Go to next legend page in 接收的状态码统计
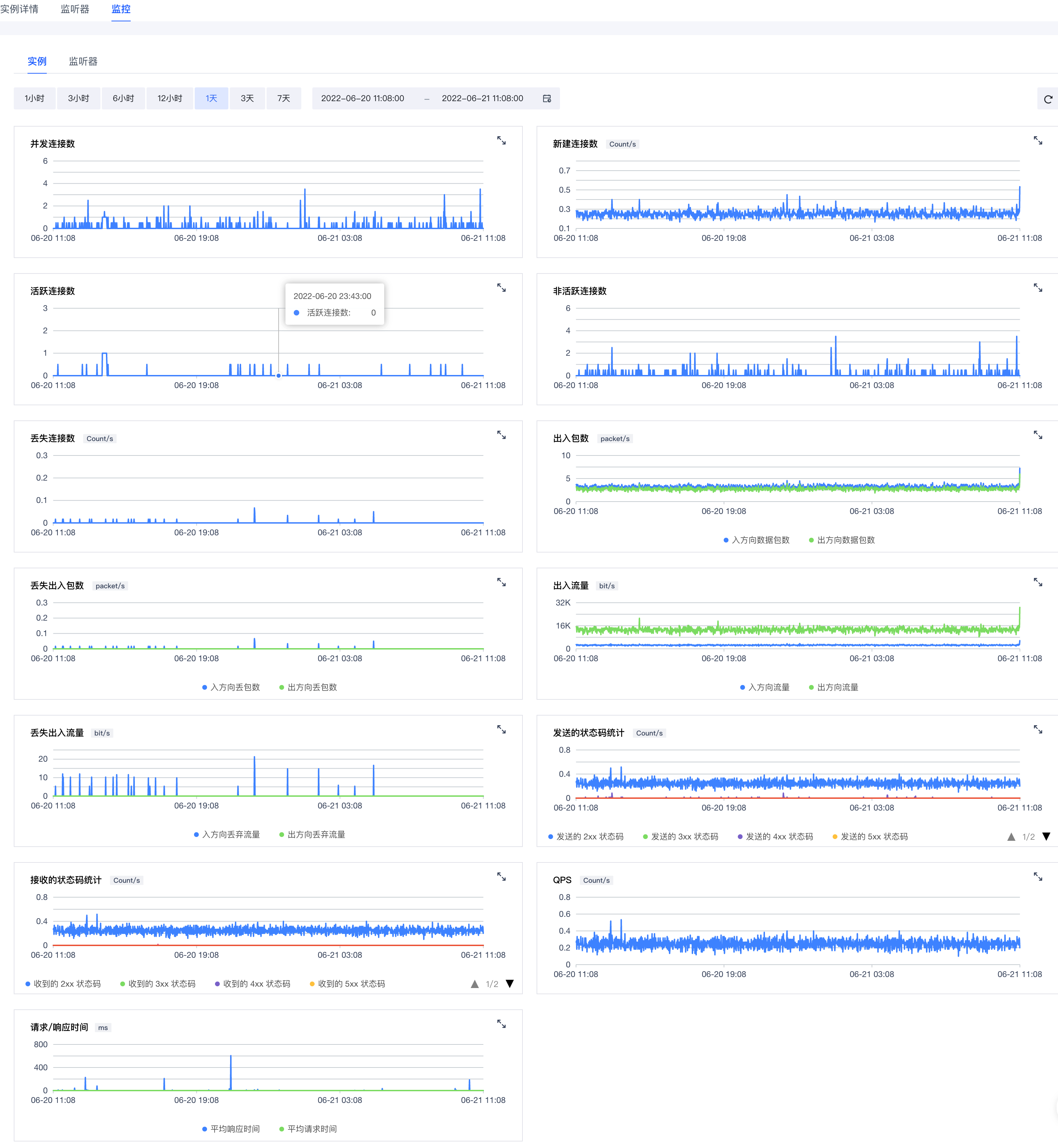The image size is (1058, 1148). coord(509,984)
